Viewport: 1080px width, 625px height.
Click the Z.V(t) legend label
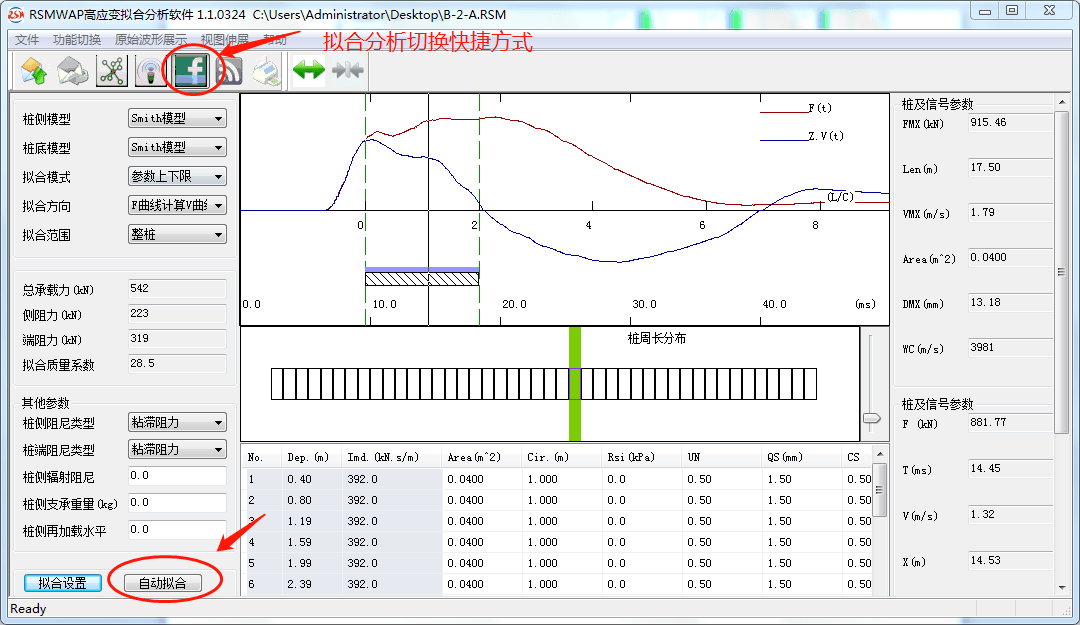[826, 136]
